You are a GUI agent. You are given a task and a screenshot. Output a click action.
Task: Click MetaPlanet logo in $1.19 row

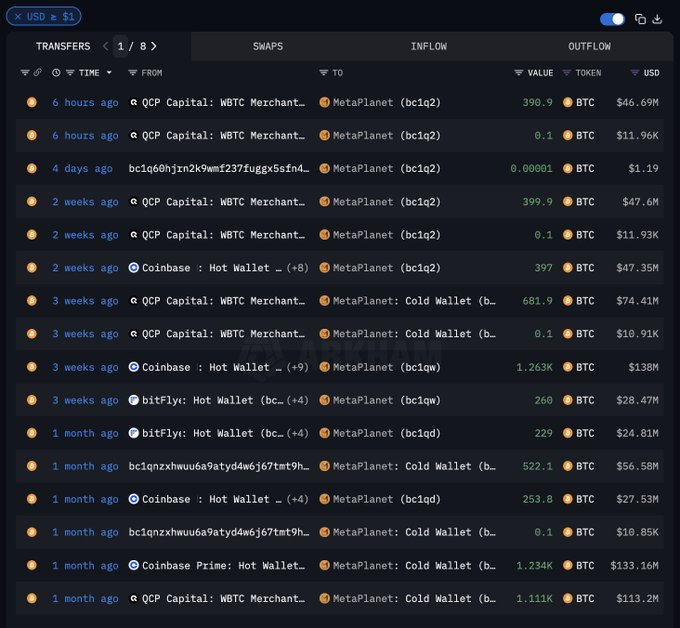click(x=324, y=168)
